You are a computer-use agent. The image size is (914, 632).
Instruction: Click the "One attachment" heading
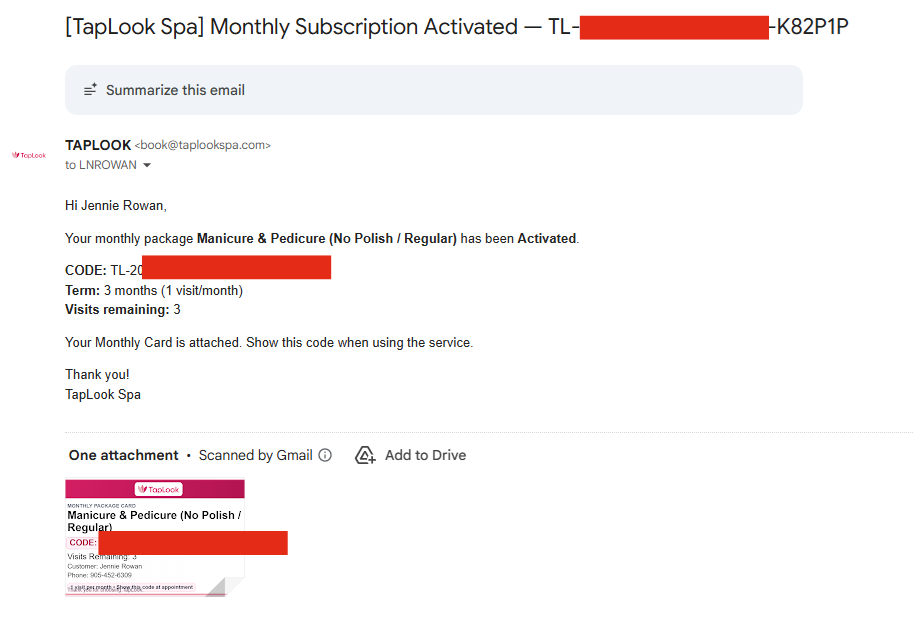[x=123, y=455]
